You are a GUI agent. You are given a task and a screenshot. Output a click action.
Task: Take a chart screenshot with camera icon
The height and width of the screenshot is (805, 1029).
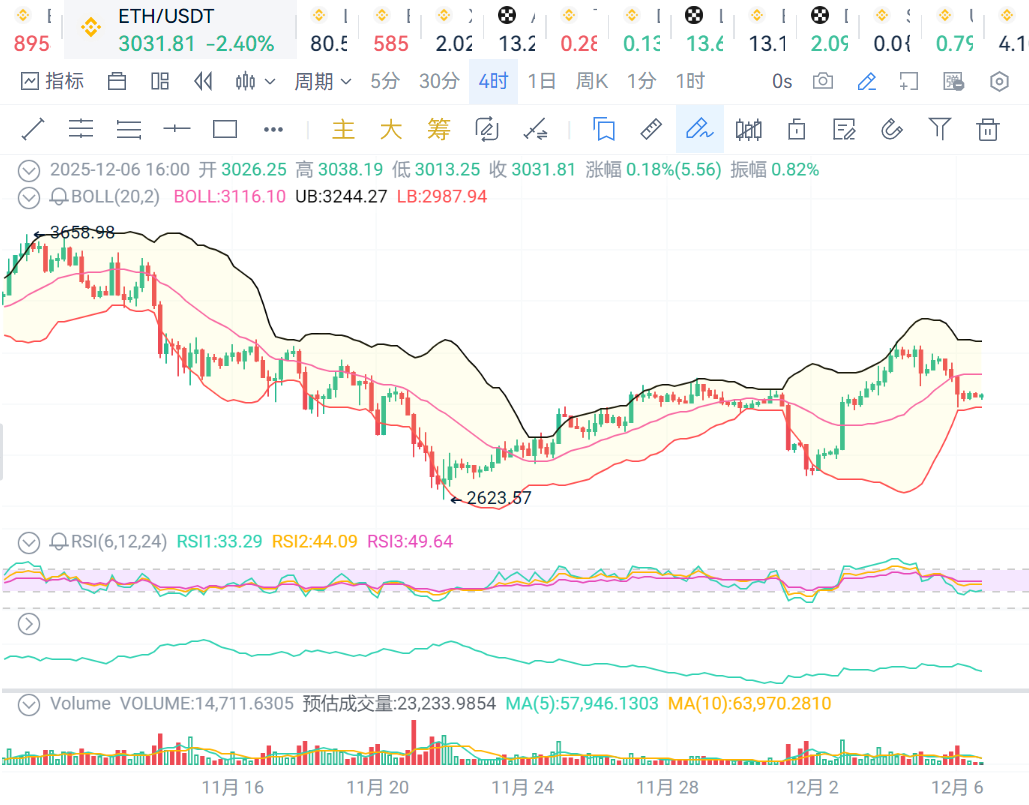pyautogui.click(x=823, y=82)
